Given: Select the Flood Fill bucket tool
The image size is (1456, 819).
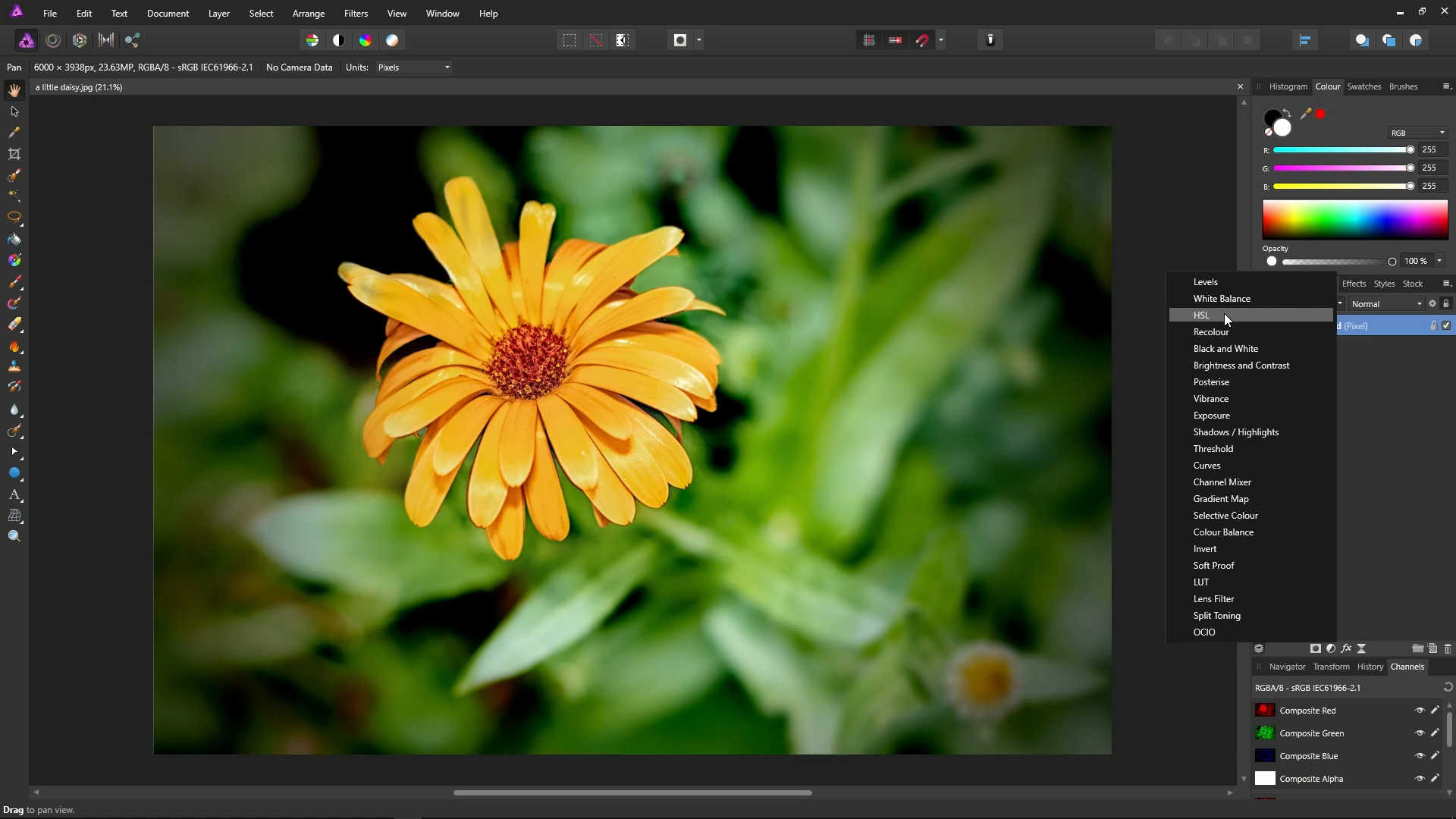Looking at the screenshot, I should coord(14,240).
